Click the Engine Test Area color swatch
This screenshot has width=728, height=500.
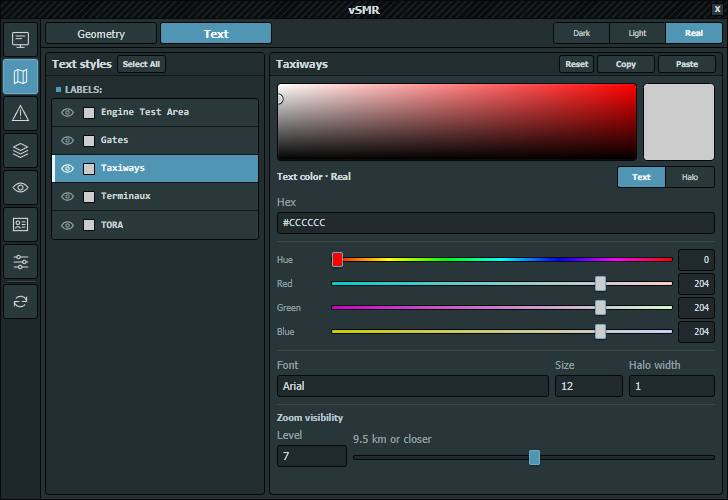(89, 112)
